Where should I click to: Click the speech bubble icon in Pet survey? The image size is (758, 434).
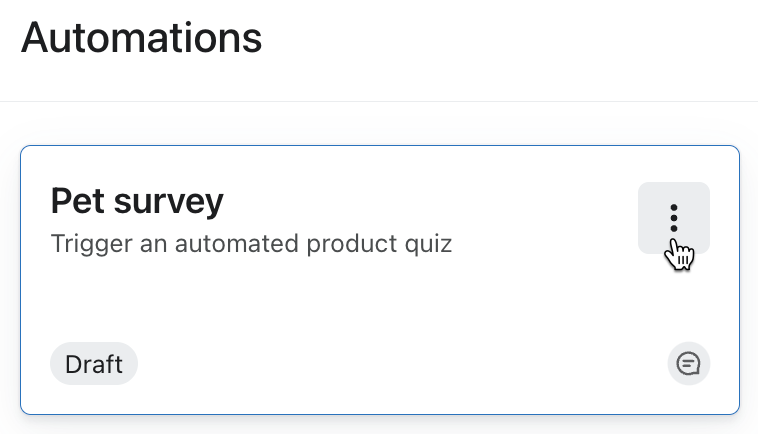coord(688,364)
